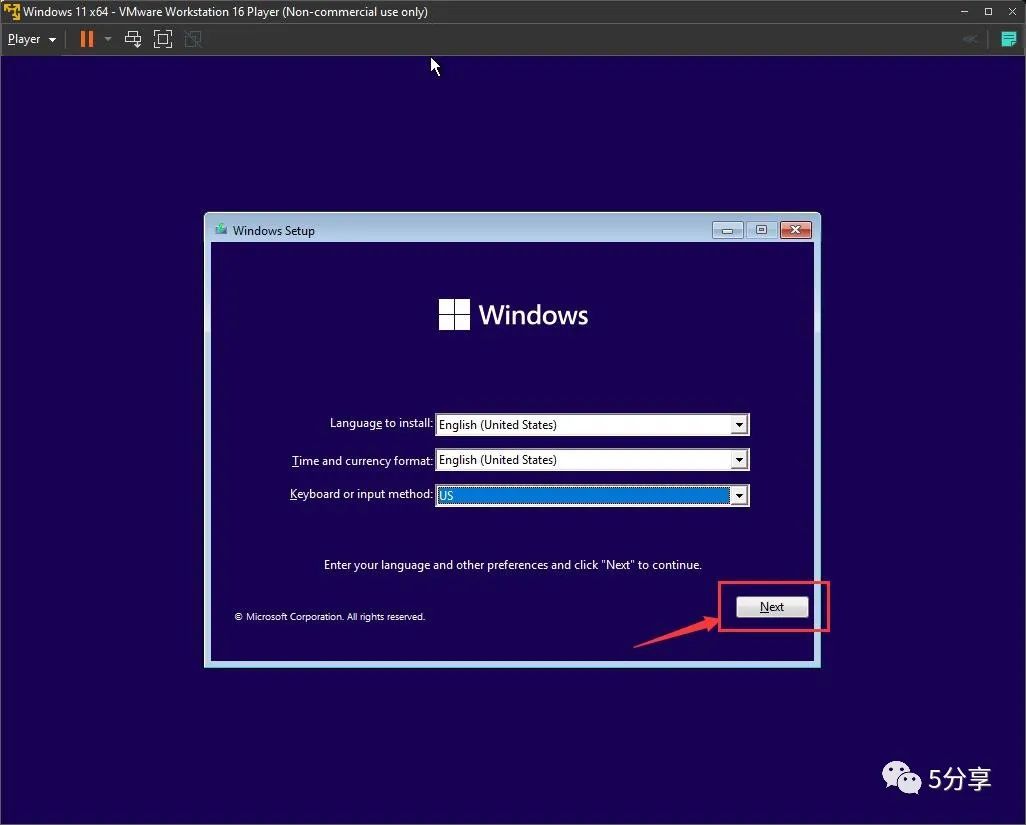Viewport: 1026px width, 825px height.
Task: Minimize the Windows Setup dialog
Action: (x=727, y=230)
